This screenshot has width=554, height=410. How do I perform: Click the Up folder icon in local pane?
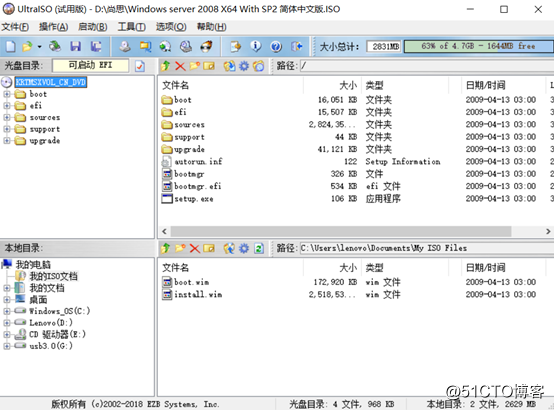coord(165,248)
